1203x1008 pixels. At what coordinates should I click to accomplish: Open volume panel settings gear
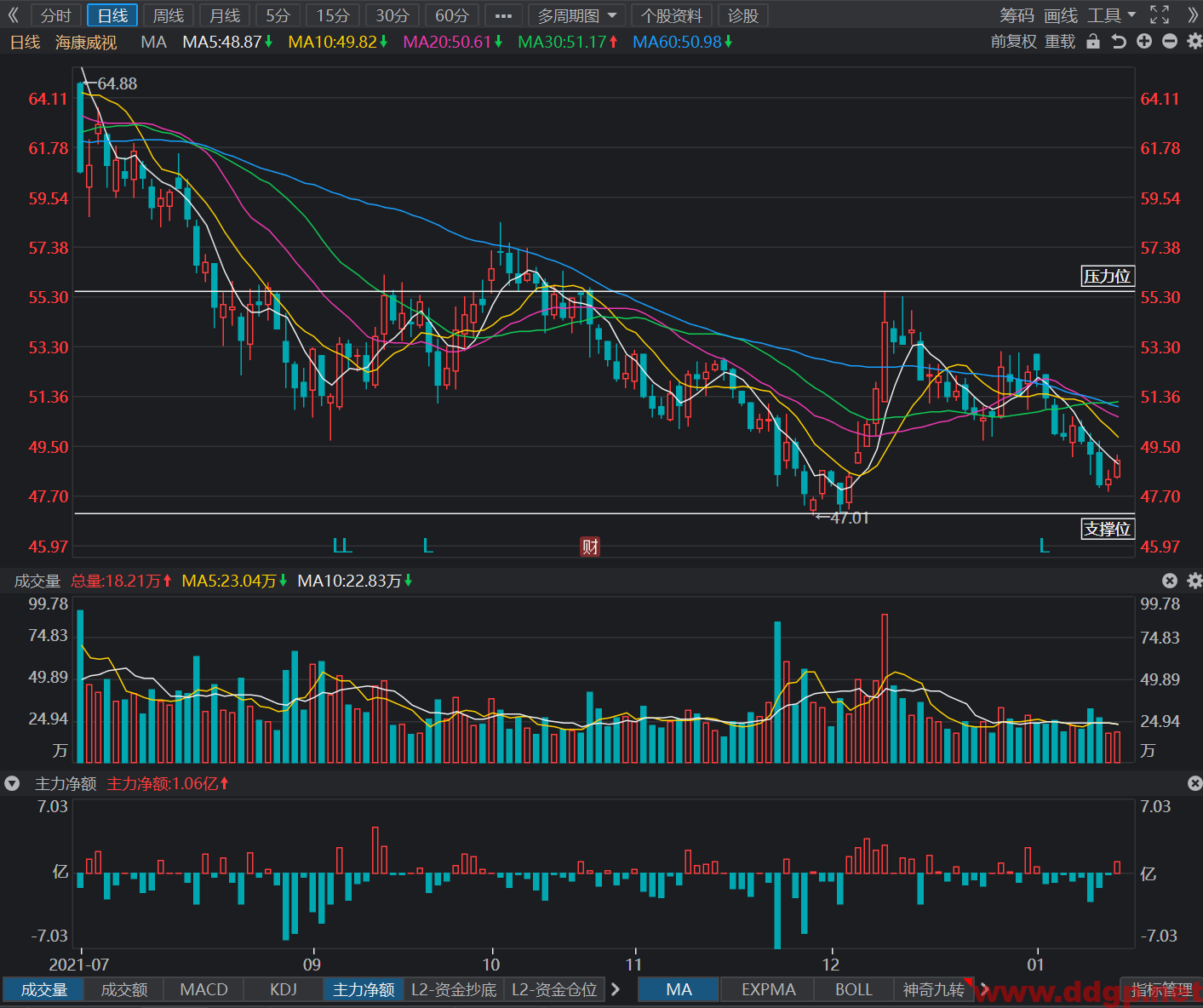tap(1194, 581)
